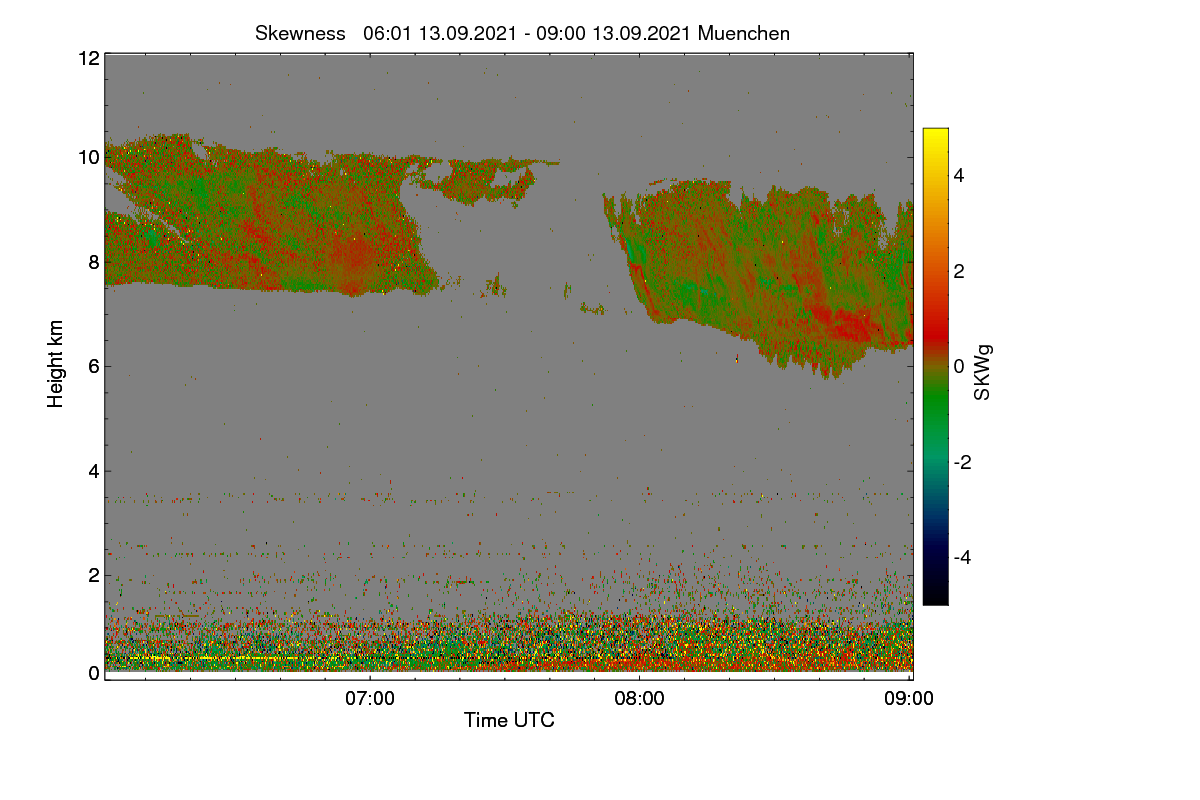Viewport: 1200px width, 800px height.
Task: Click the '09:00' time tick label
Action: 909,699
